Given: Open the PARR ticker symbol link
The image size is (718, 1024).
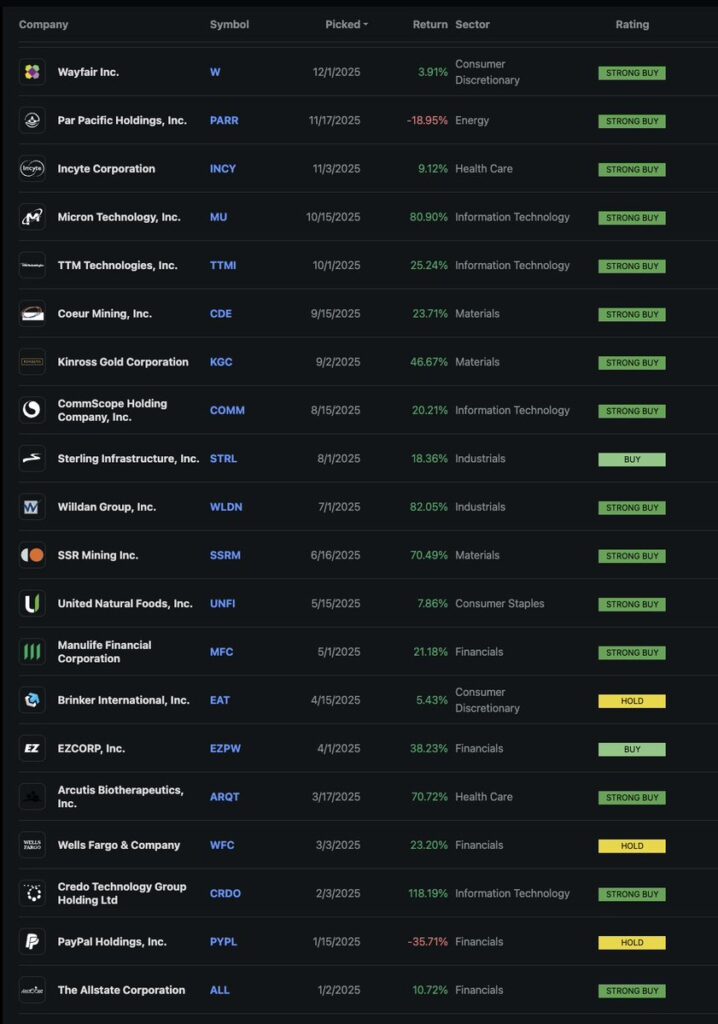Looking at the screenshot, I should 224,121.
